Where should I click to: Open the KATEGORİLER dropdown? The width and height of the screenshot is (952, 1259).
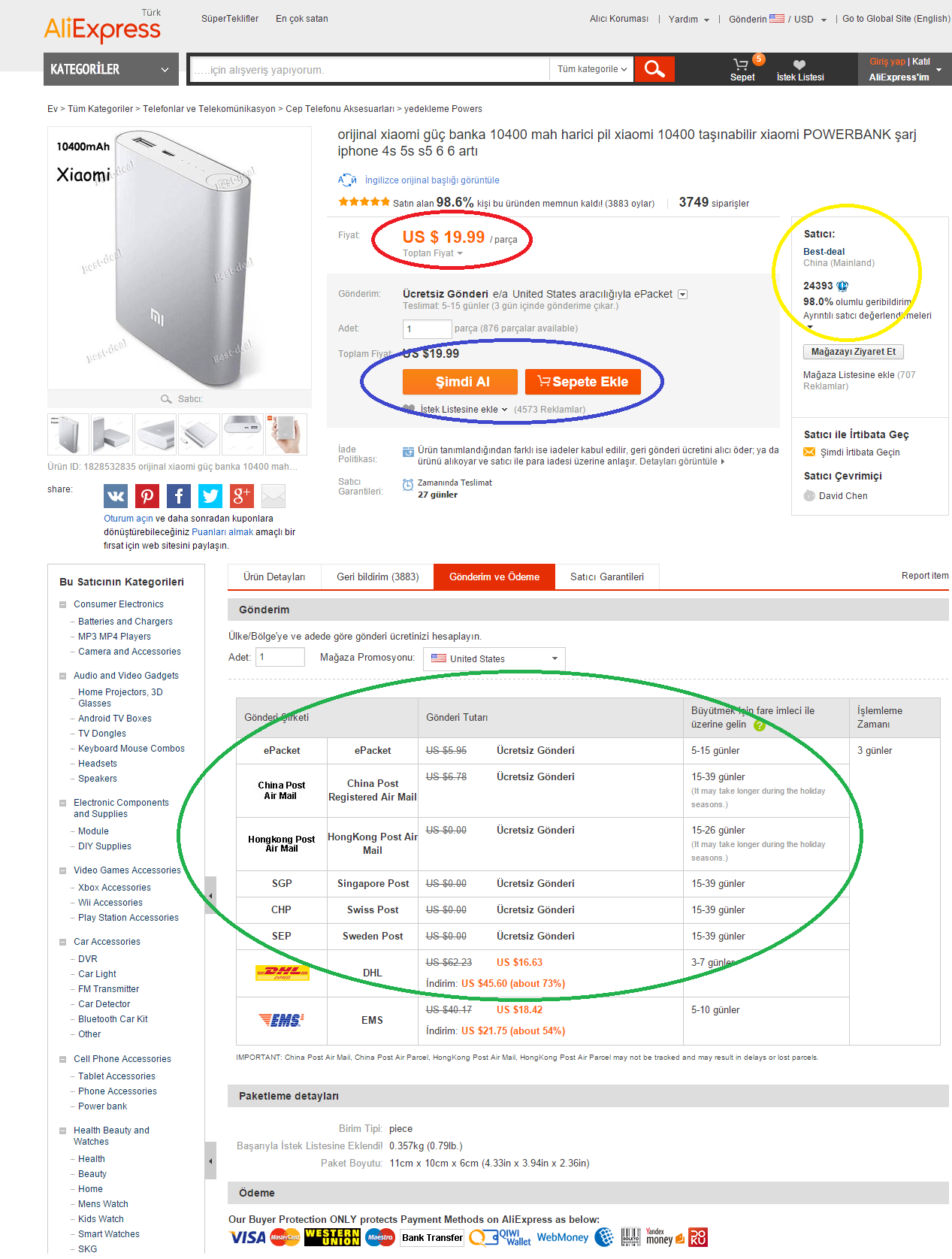point(110,69)
